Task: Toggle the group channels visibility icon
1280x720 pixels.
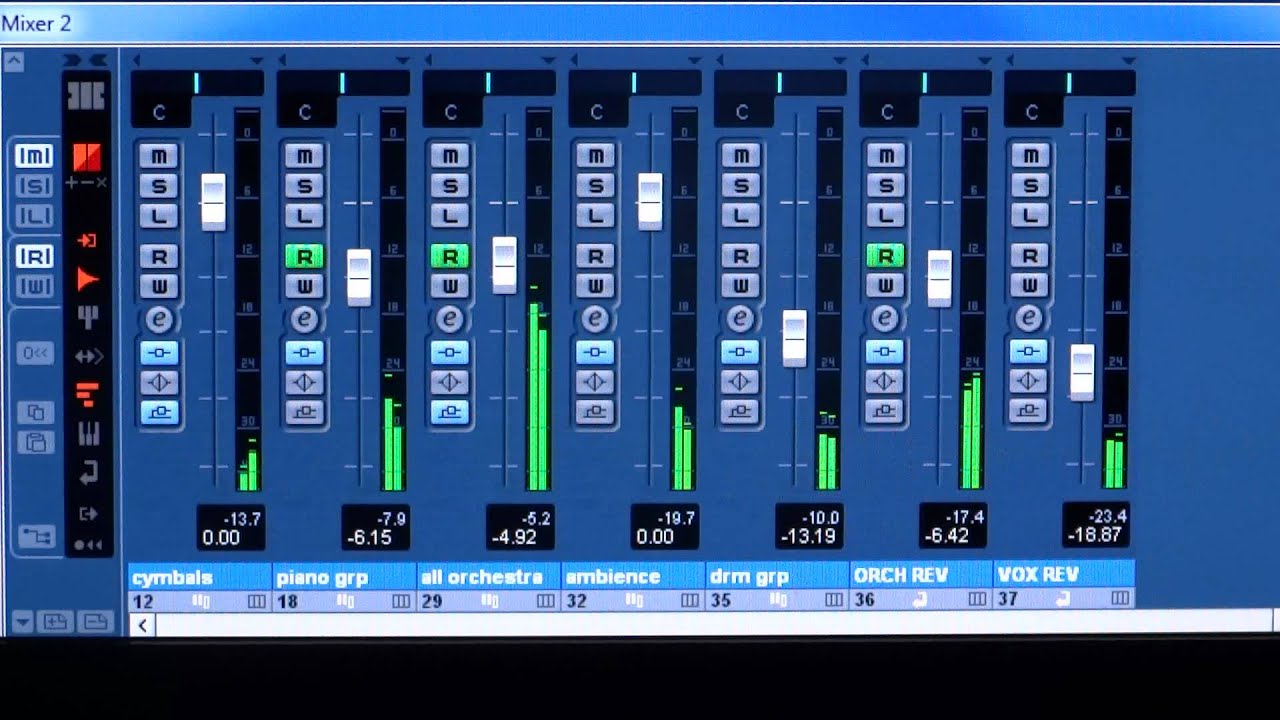Action: [88, 318]
